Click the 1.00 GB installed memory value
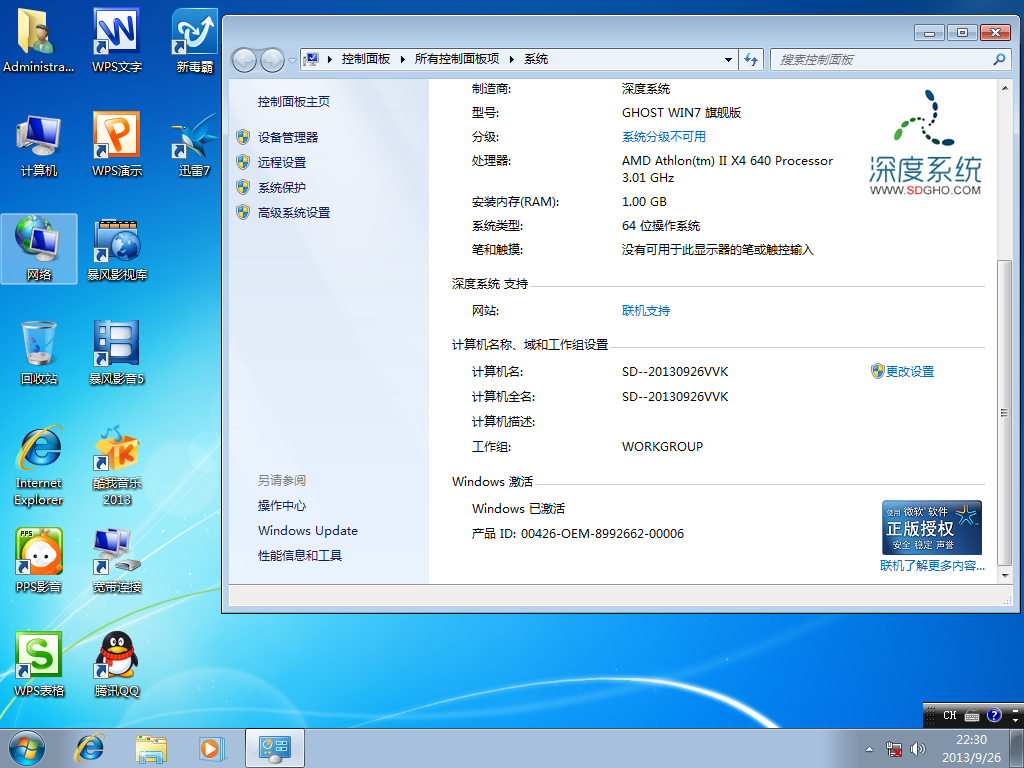The image size is (1024, 768). [644, 202]
